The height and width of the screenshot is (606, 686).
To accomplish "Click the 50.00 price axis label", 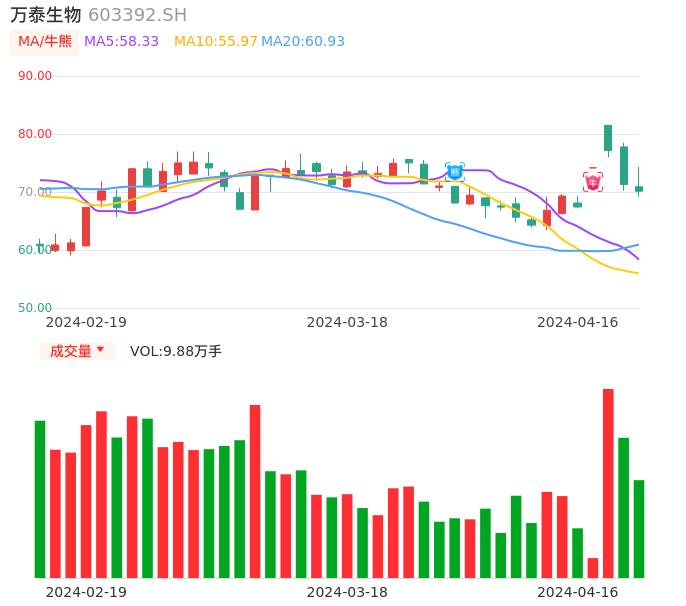I will point(35,308).
